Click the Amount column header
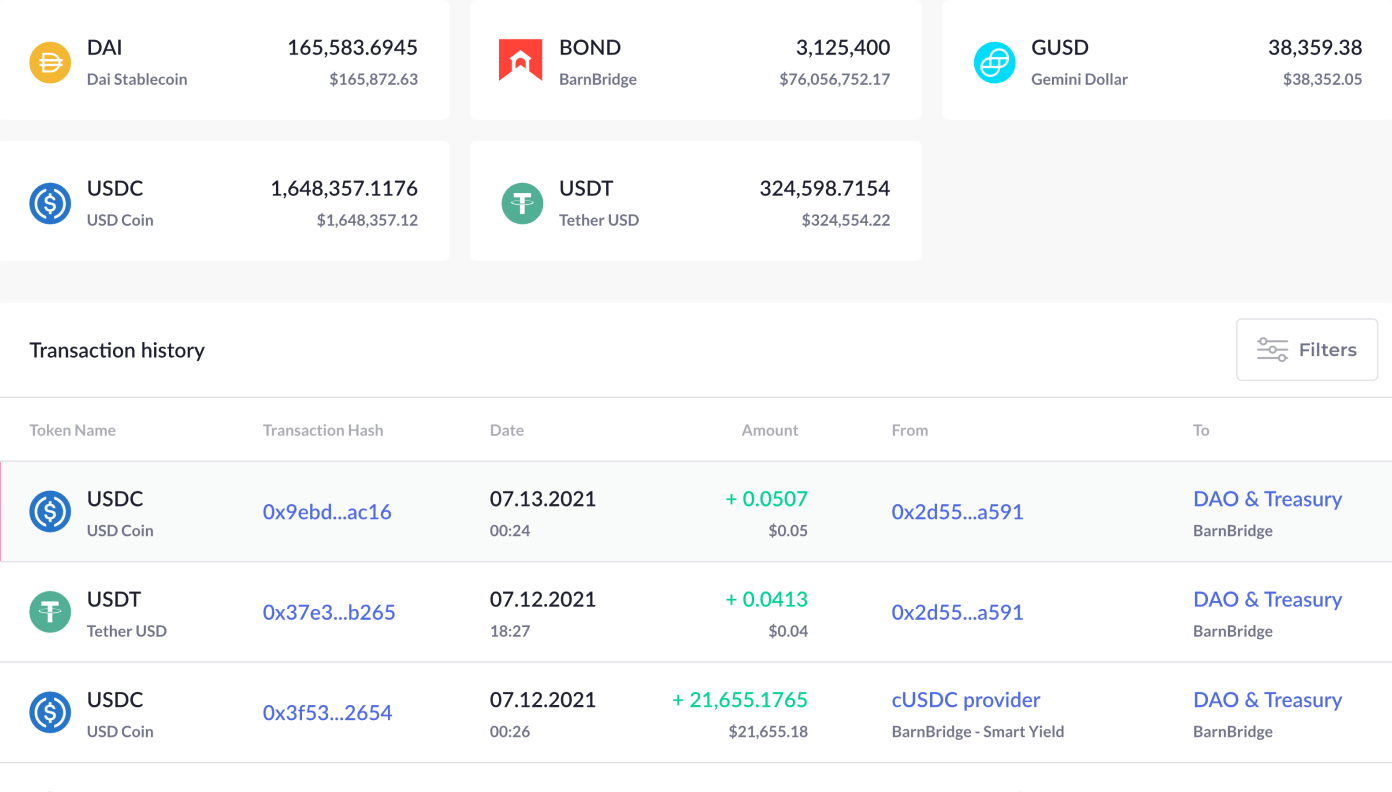The width and height of the screenshot is (1392, 792). pos(769,430)
